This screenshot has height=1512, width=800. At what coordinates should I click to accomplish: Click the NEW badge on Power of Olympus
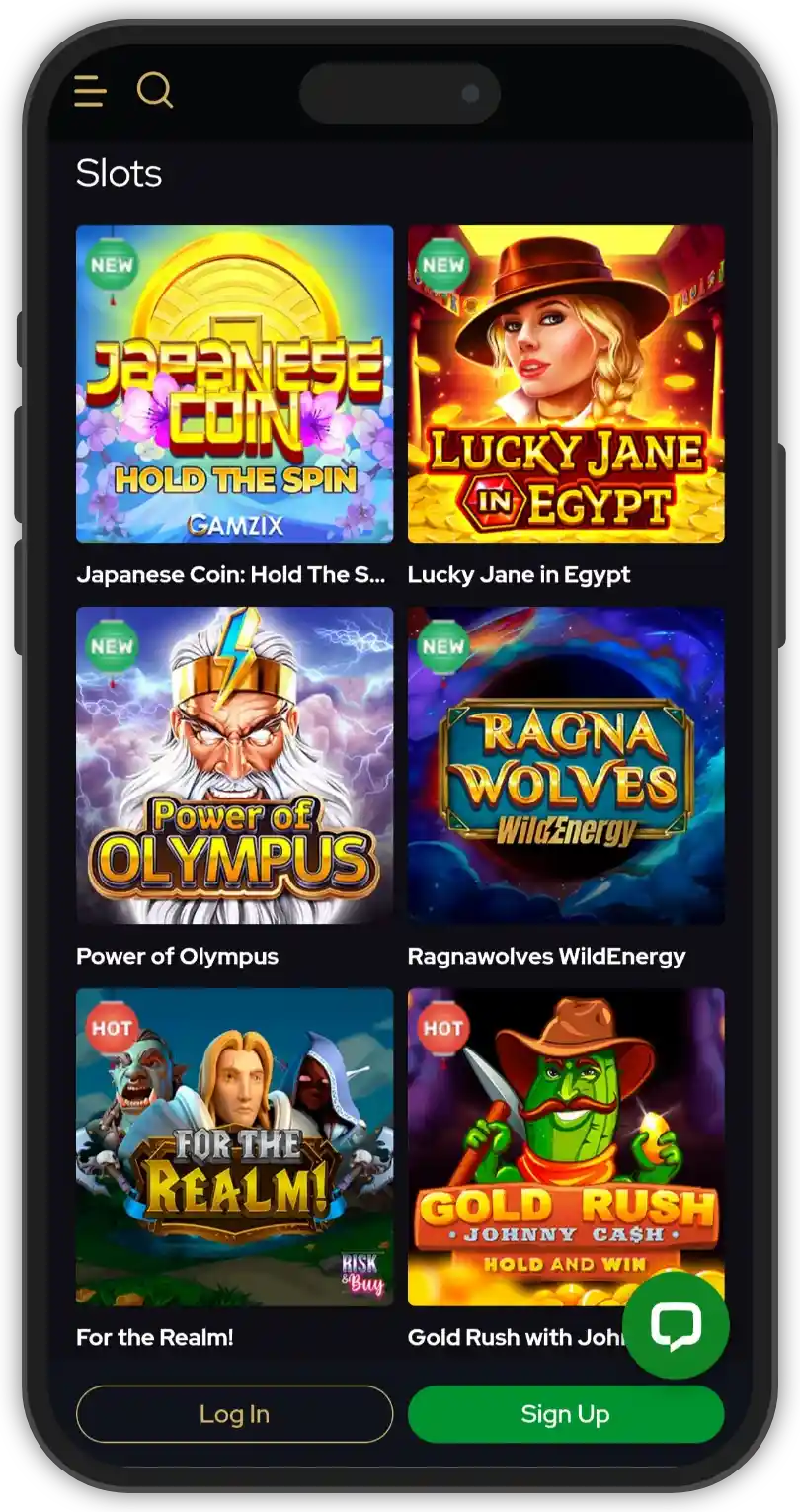coord(112,646)
